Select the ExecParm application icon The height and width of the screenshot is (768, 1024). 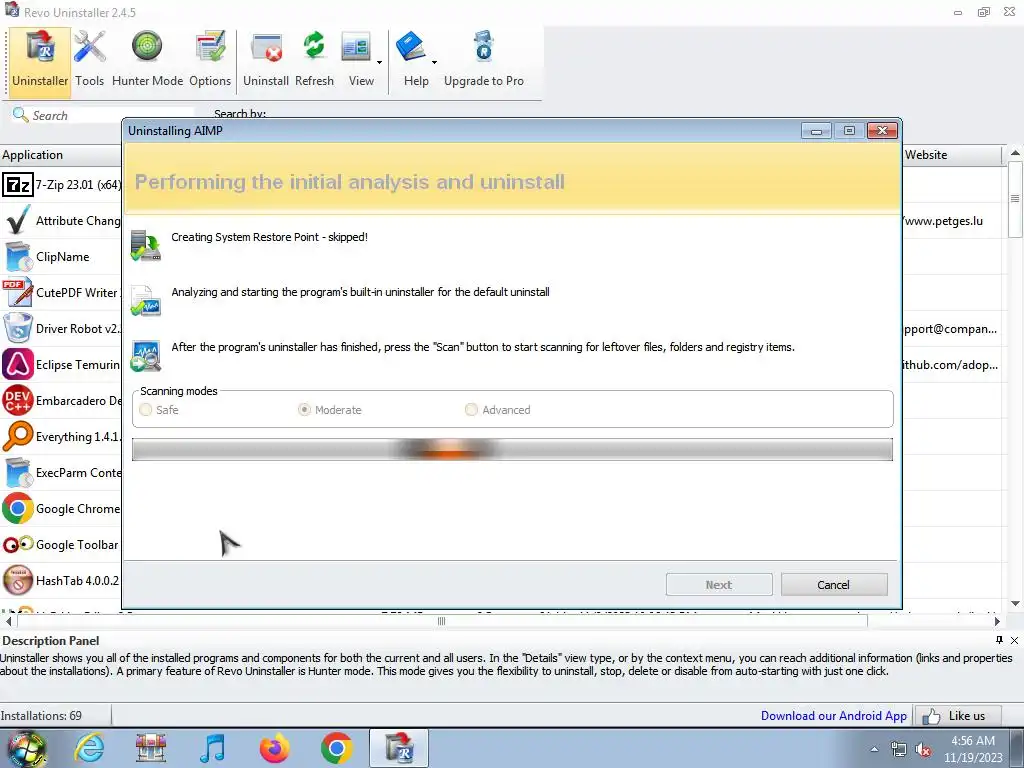(x=18, y=473)
